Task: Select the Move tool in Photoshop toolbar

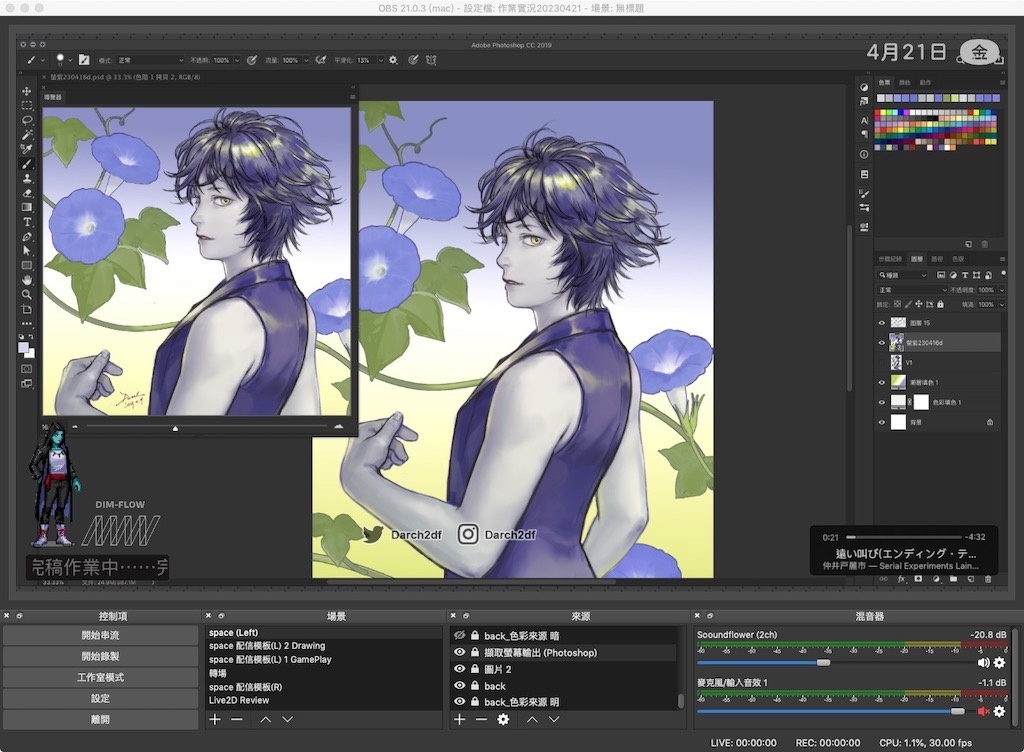Action: (x=27, y=91)
